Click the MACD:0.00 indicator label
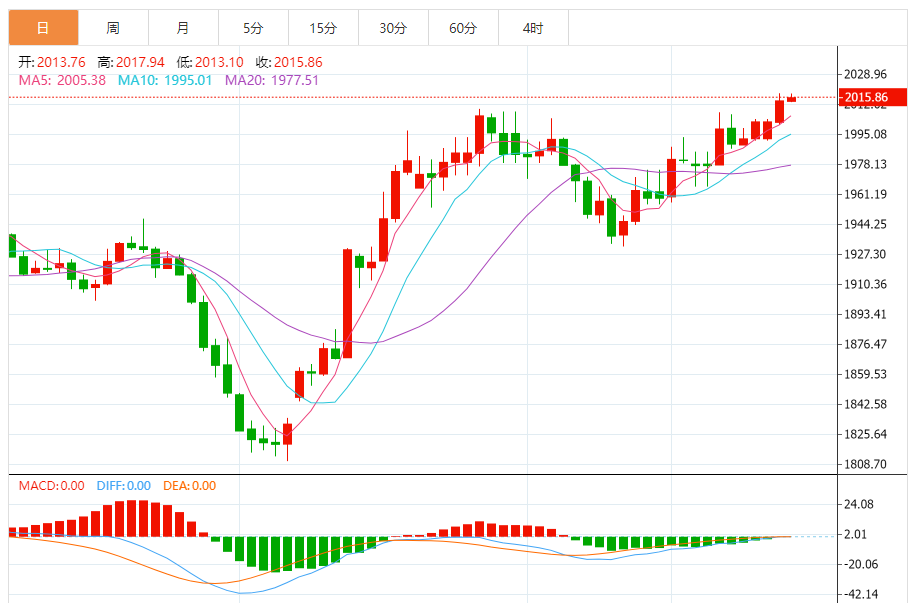 coord(51,486)
